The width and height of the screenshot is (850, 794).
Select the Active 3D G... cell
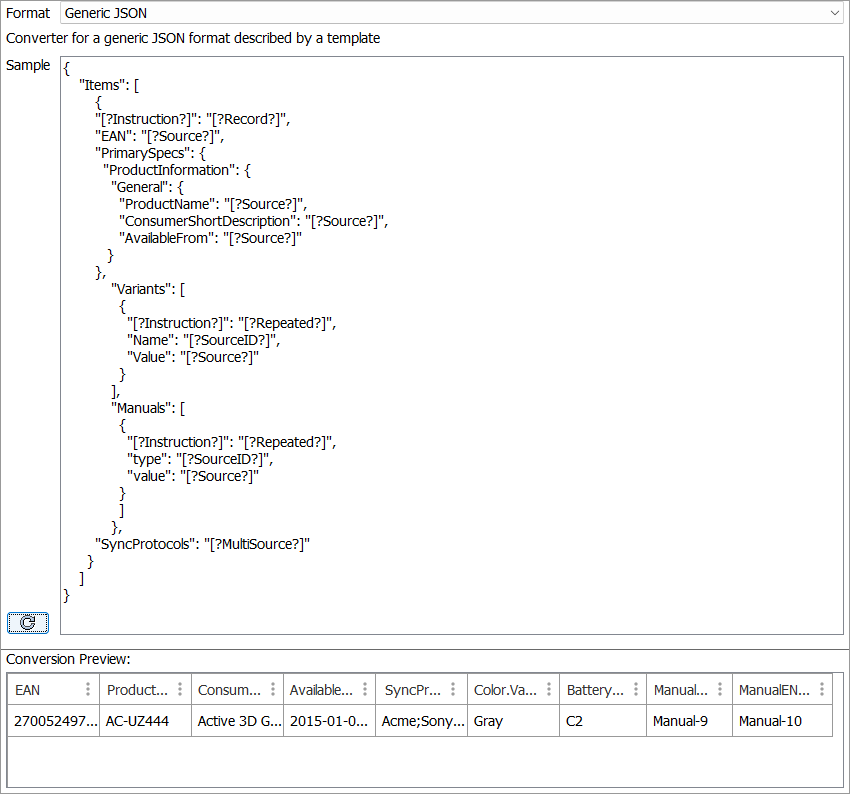[x=237, y=721]
